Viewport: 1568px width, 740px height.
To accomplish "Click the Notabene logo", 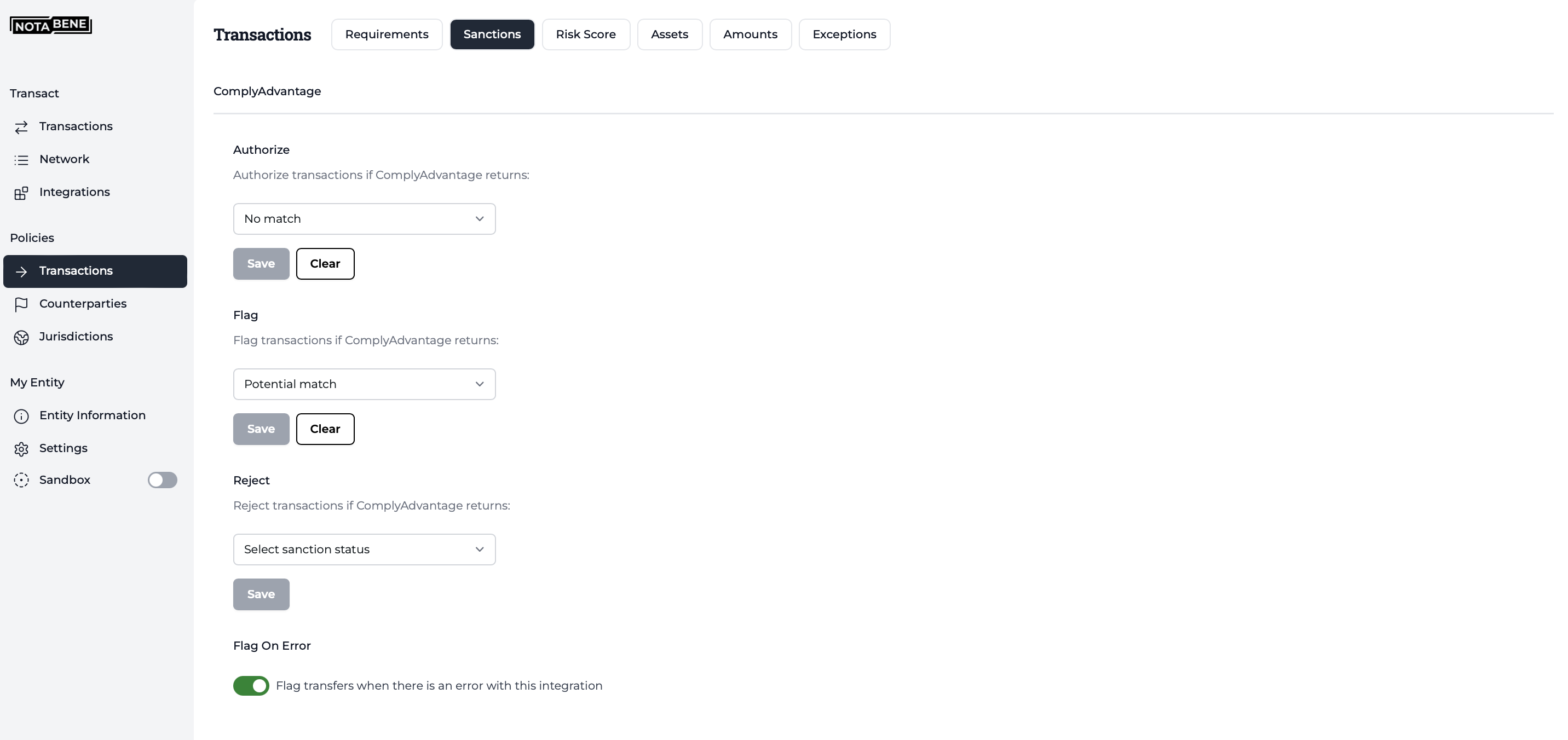I will tap(50, 25).
